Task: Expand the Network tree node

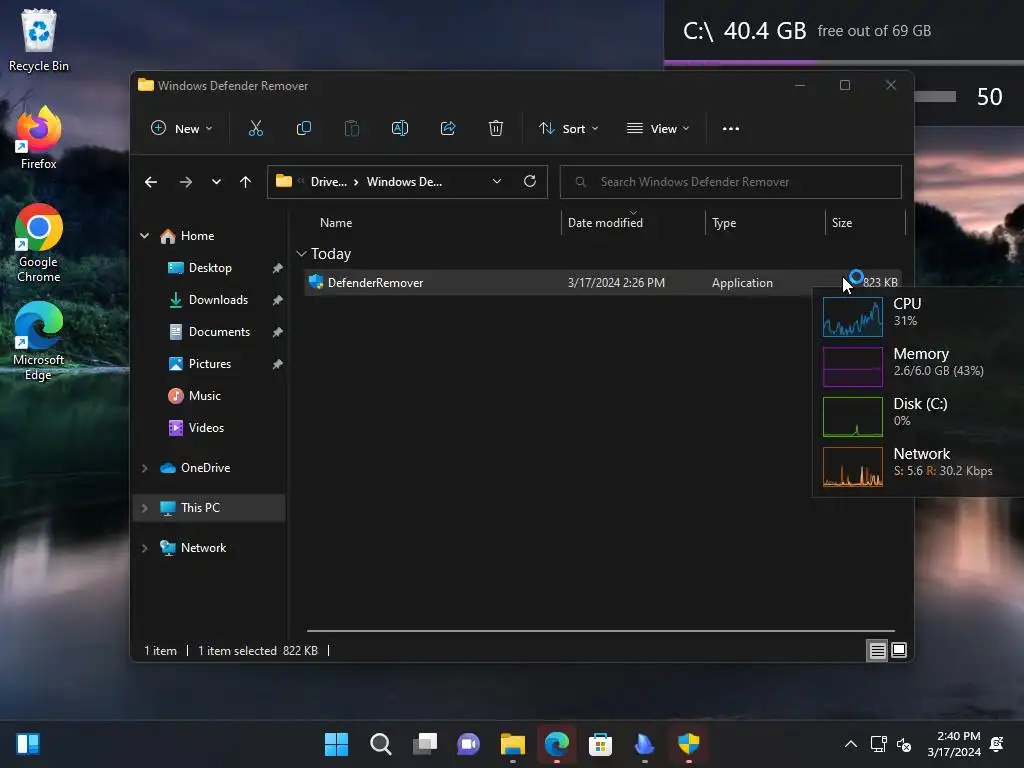Action: point(144,548)
